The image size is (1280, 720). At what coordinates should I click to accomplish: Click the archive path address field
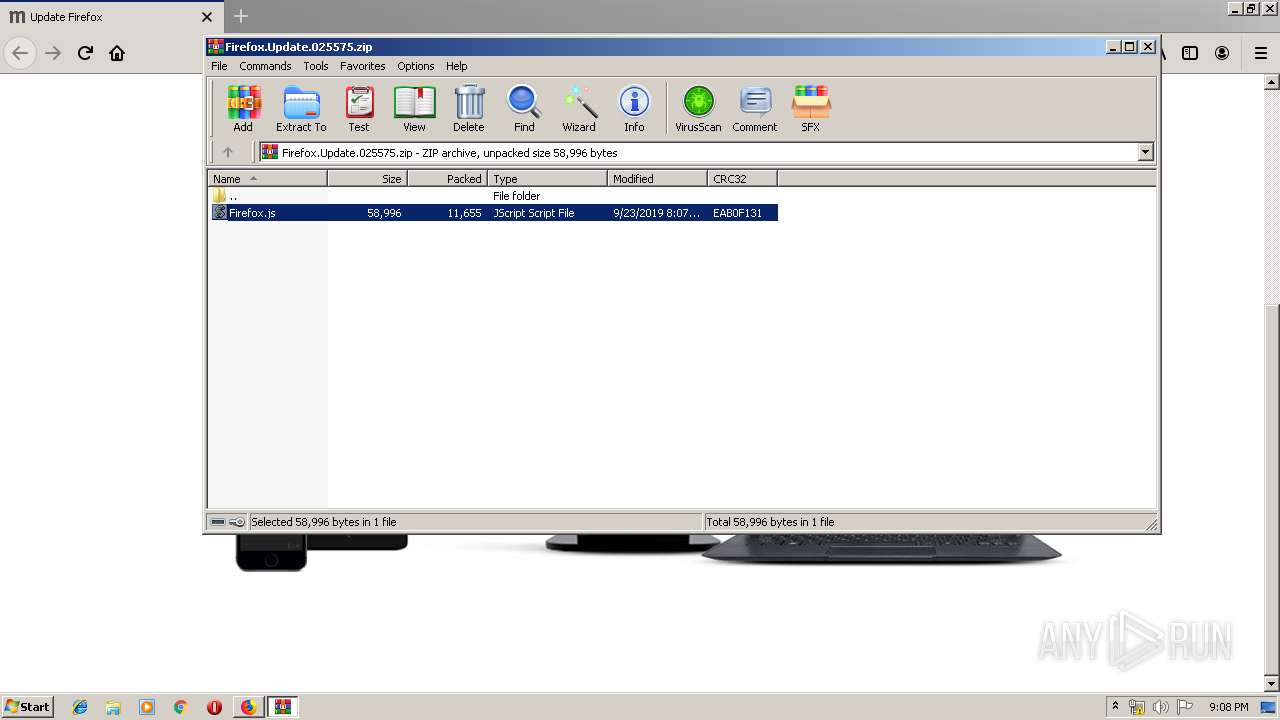[x=698, y=152]
